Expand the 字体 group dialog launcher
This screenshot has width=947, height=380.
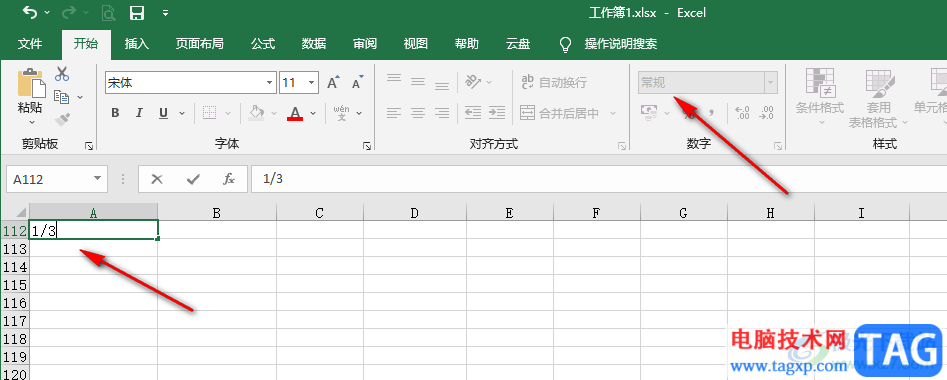[x=367, y=146]
